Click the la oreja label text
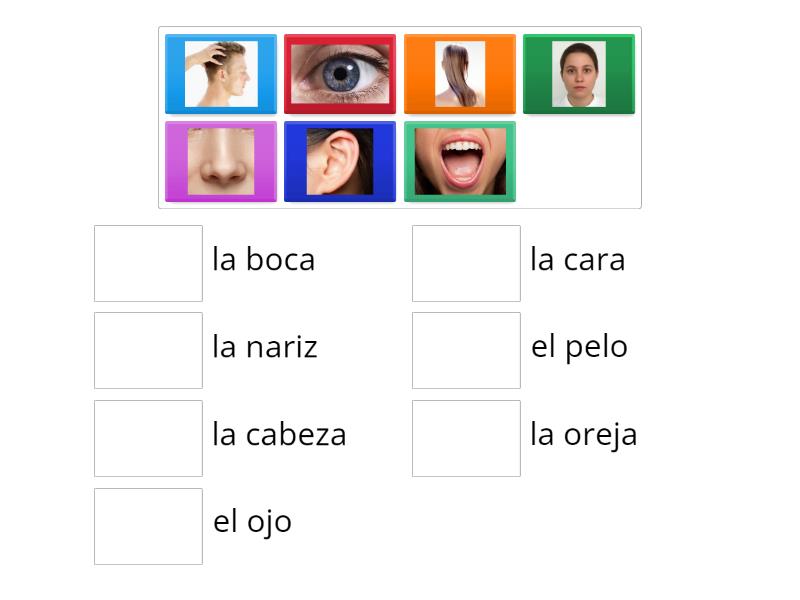800x600 pixels. [x=584, y=434]
